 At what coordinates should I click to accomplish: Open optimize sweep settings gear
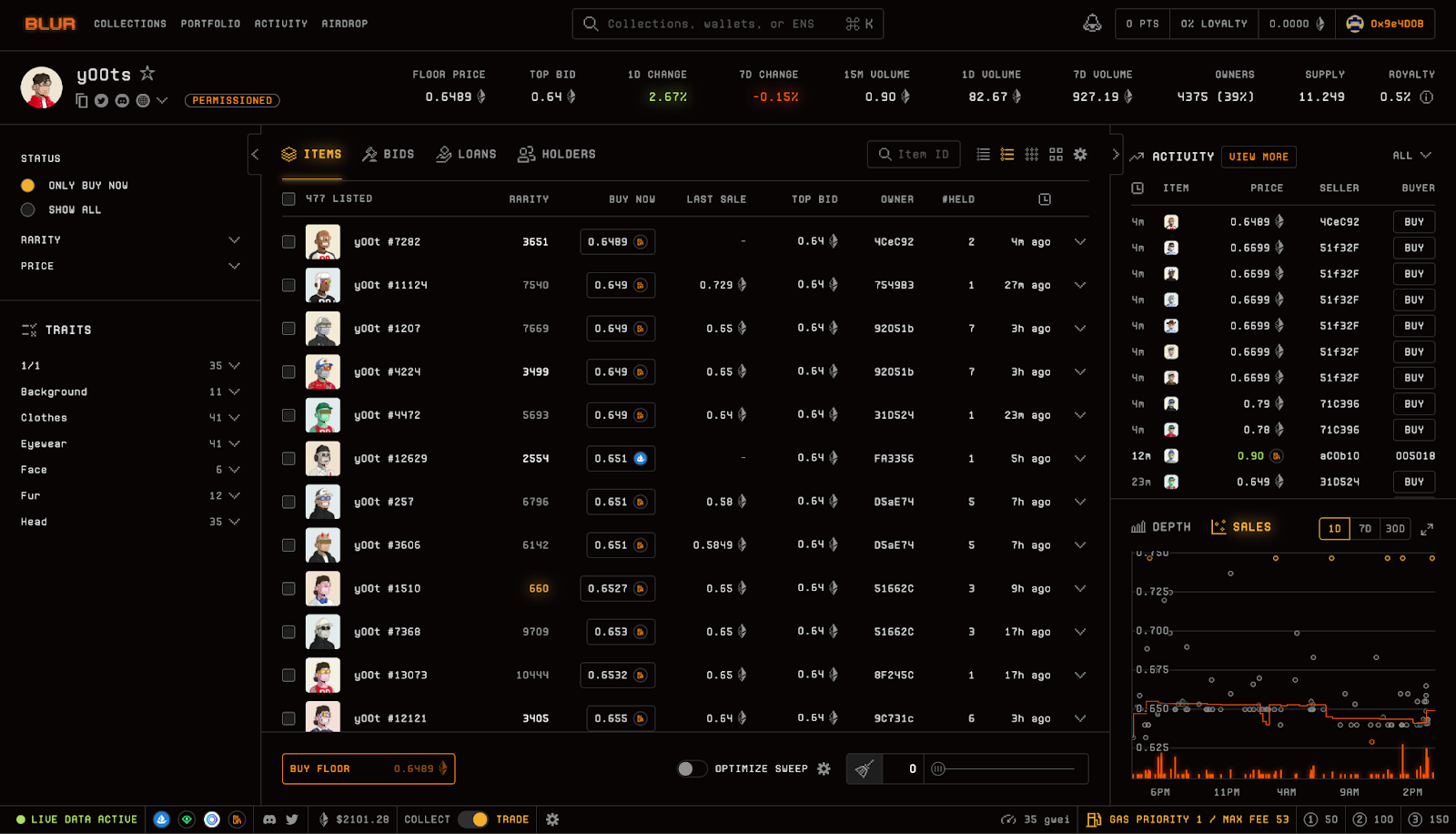pos(824,768)
